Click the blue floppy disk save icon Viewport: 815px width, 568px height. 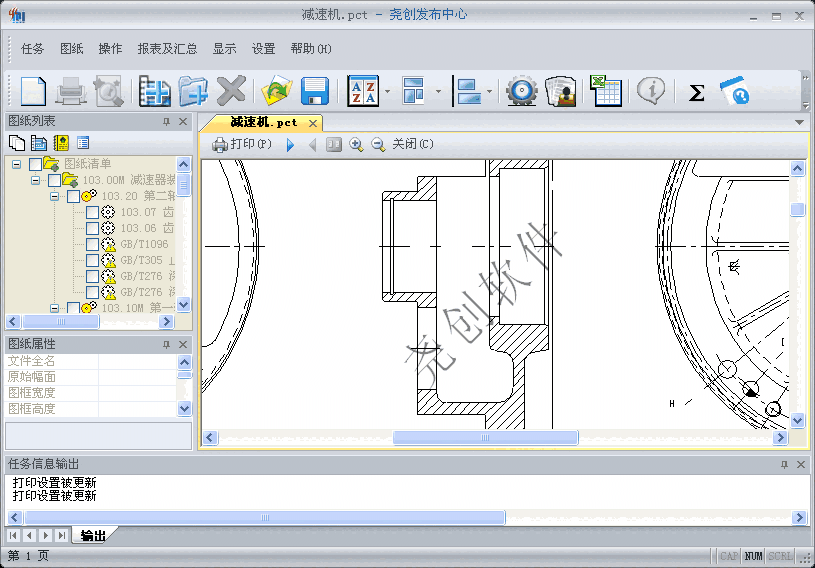point(315,92)
